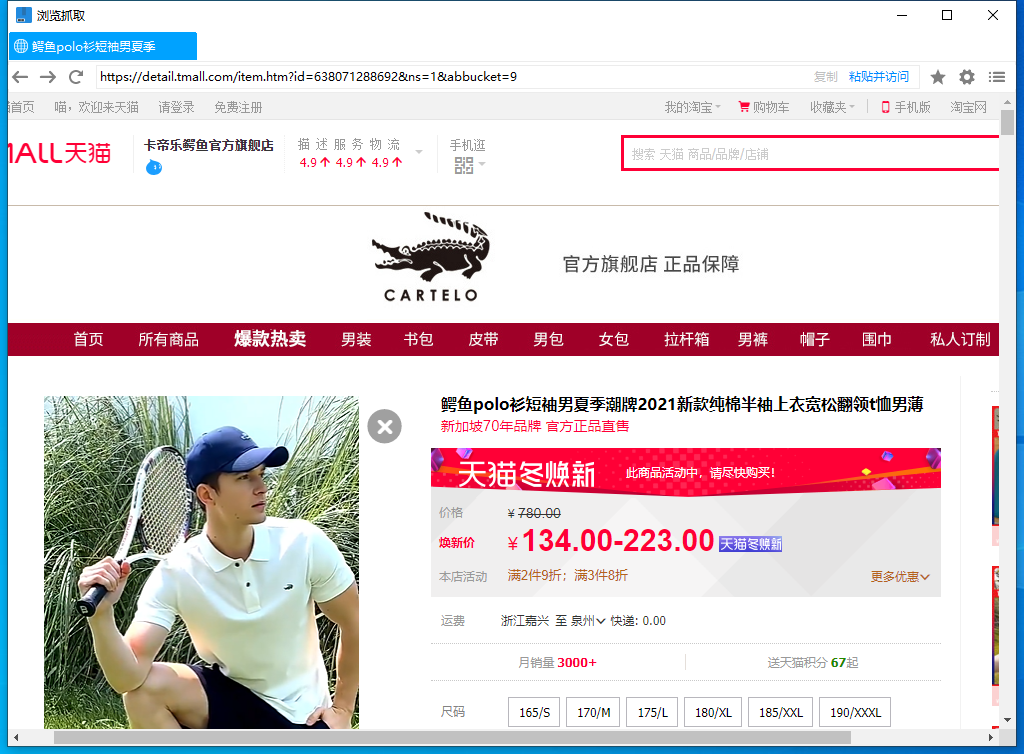Select size 165/S
Screen dimensions: 1024x754
(x=535, y=712)
